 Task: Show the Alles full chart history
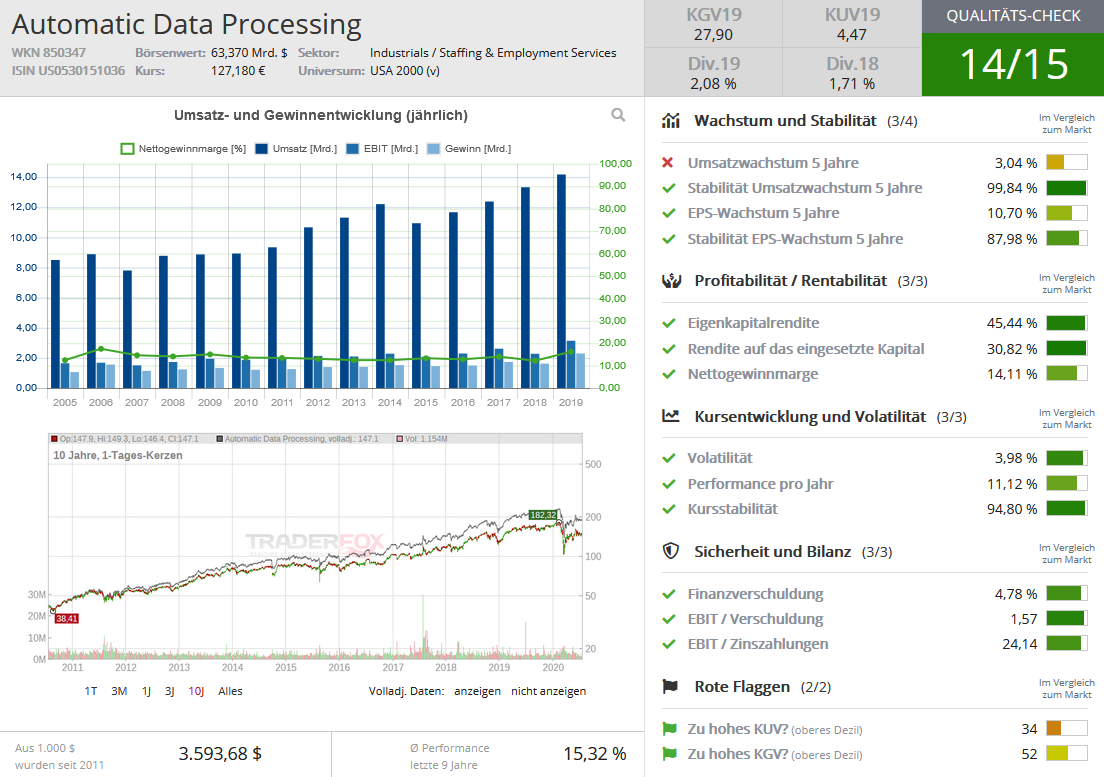click(x=230, y=691)
